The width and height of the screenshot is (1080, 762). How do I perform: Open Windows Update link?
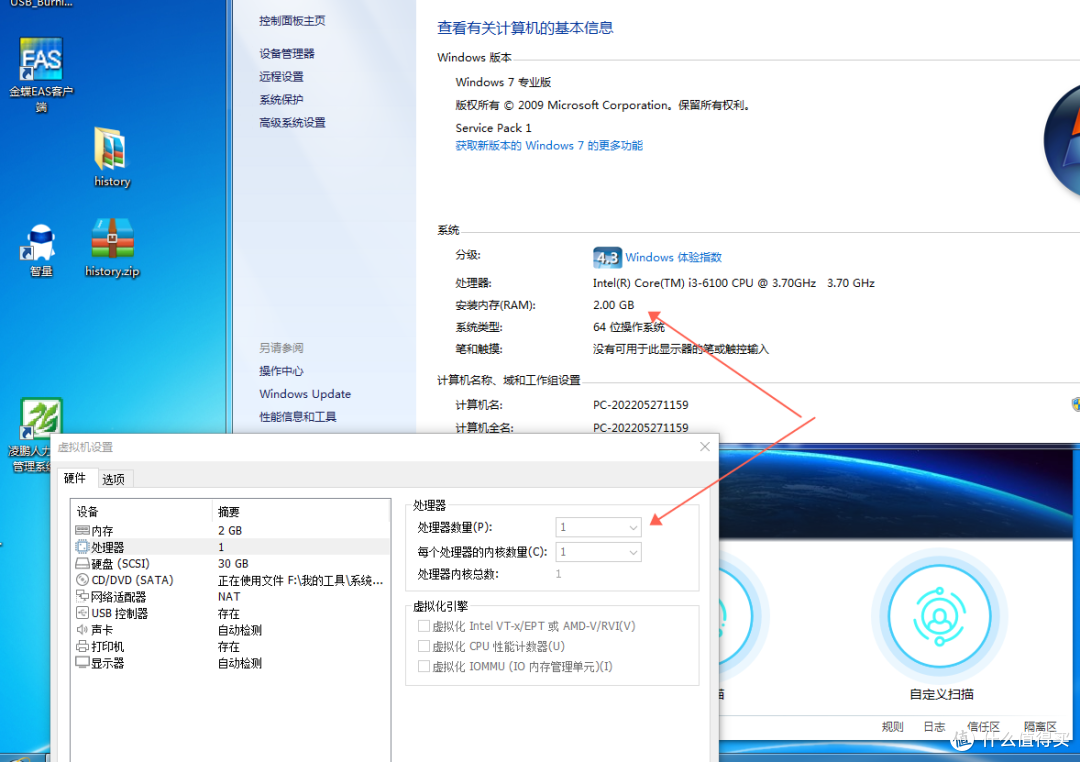(305, 393)
